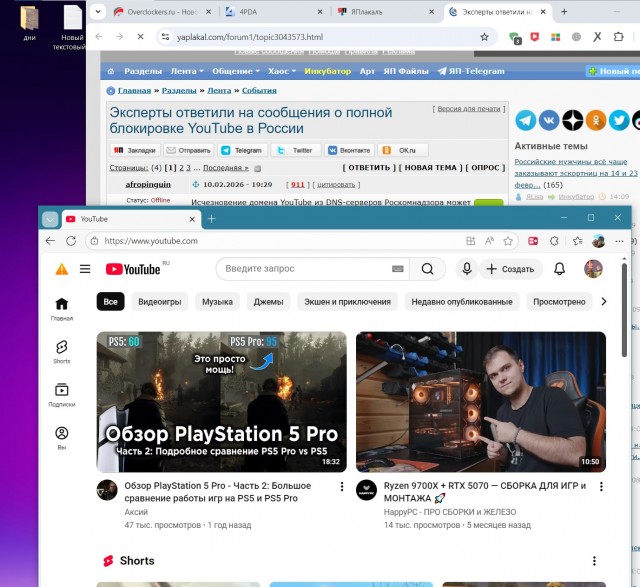Screen dimensions: 640x587
Task: Open 'Последняя »' page link
Action: coord(226,168)
